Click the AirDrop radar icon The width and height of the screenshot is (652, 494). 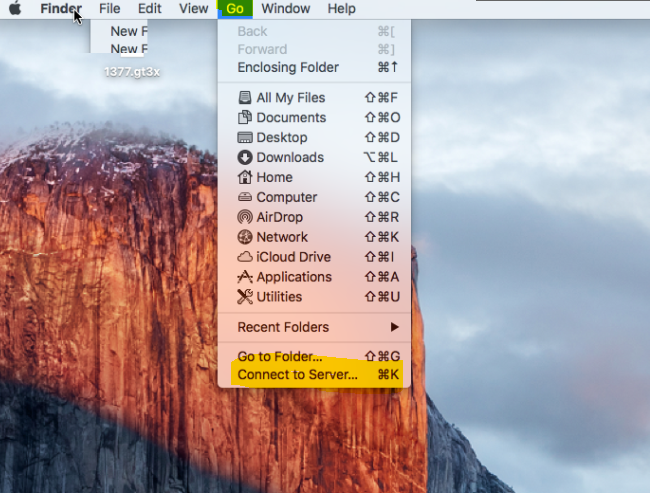(244, 217)
